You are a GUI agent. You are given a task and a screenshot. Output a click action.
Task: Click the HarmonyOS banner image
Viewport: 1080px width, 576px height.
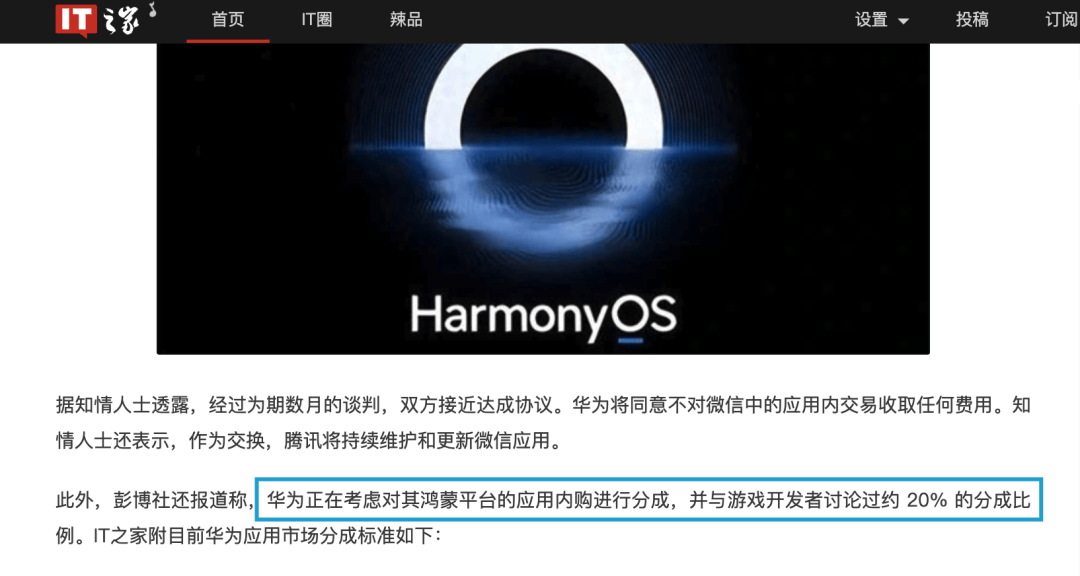[x=543, y=198]
